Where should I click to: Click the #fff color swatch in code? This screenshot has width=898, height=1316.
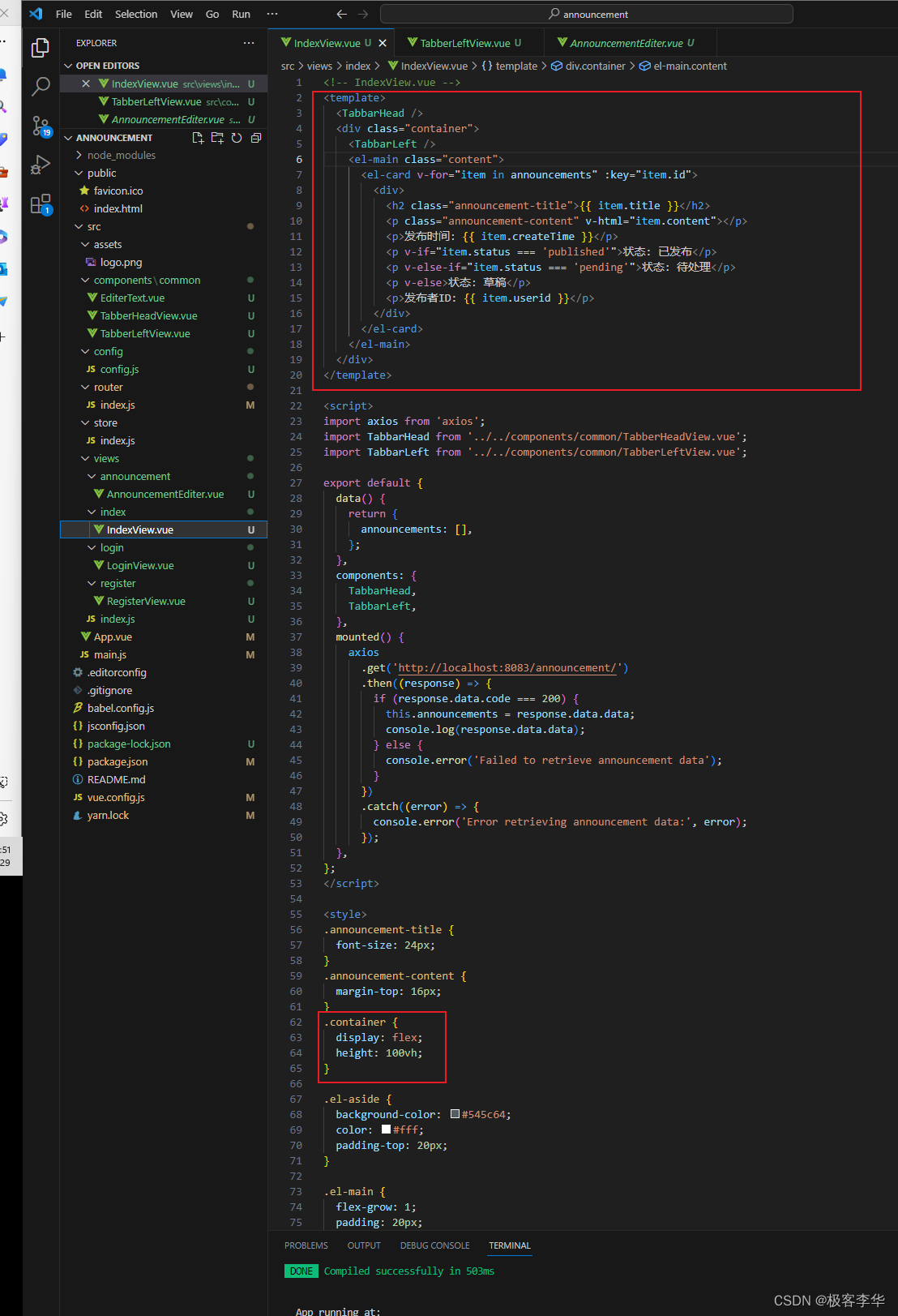[x=387, y=1130]
